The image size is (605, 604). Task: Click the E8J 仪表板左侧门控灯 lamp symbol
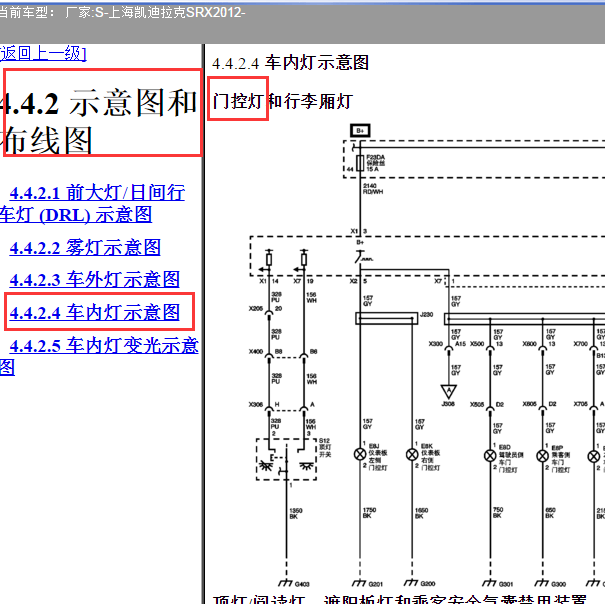(360, 454)
